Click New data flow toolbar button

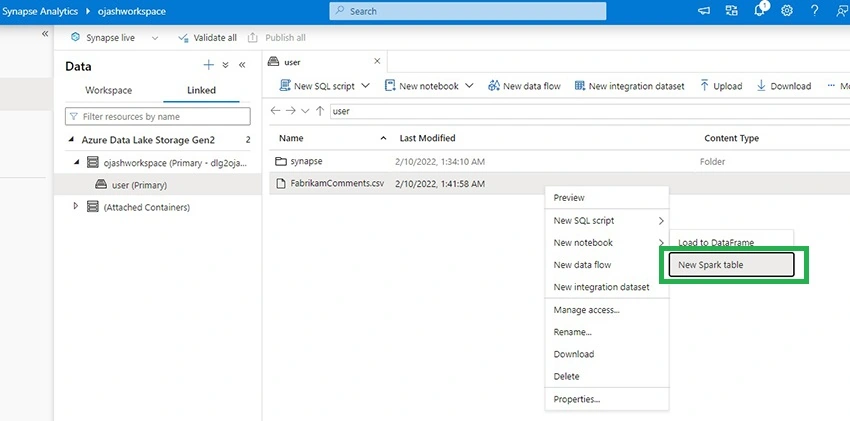[524, 86]
